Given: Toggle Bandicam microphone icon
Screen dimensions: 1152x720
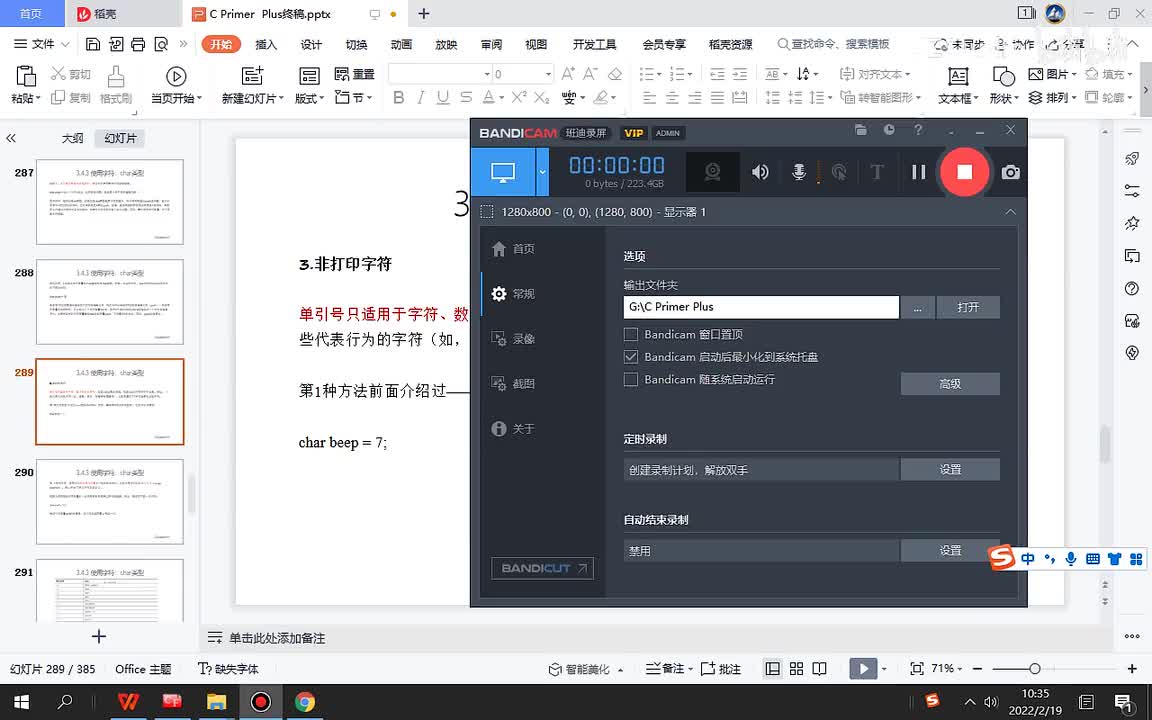Looking at the screenshot, I should point(799,172).
